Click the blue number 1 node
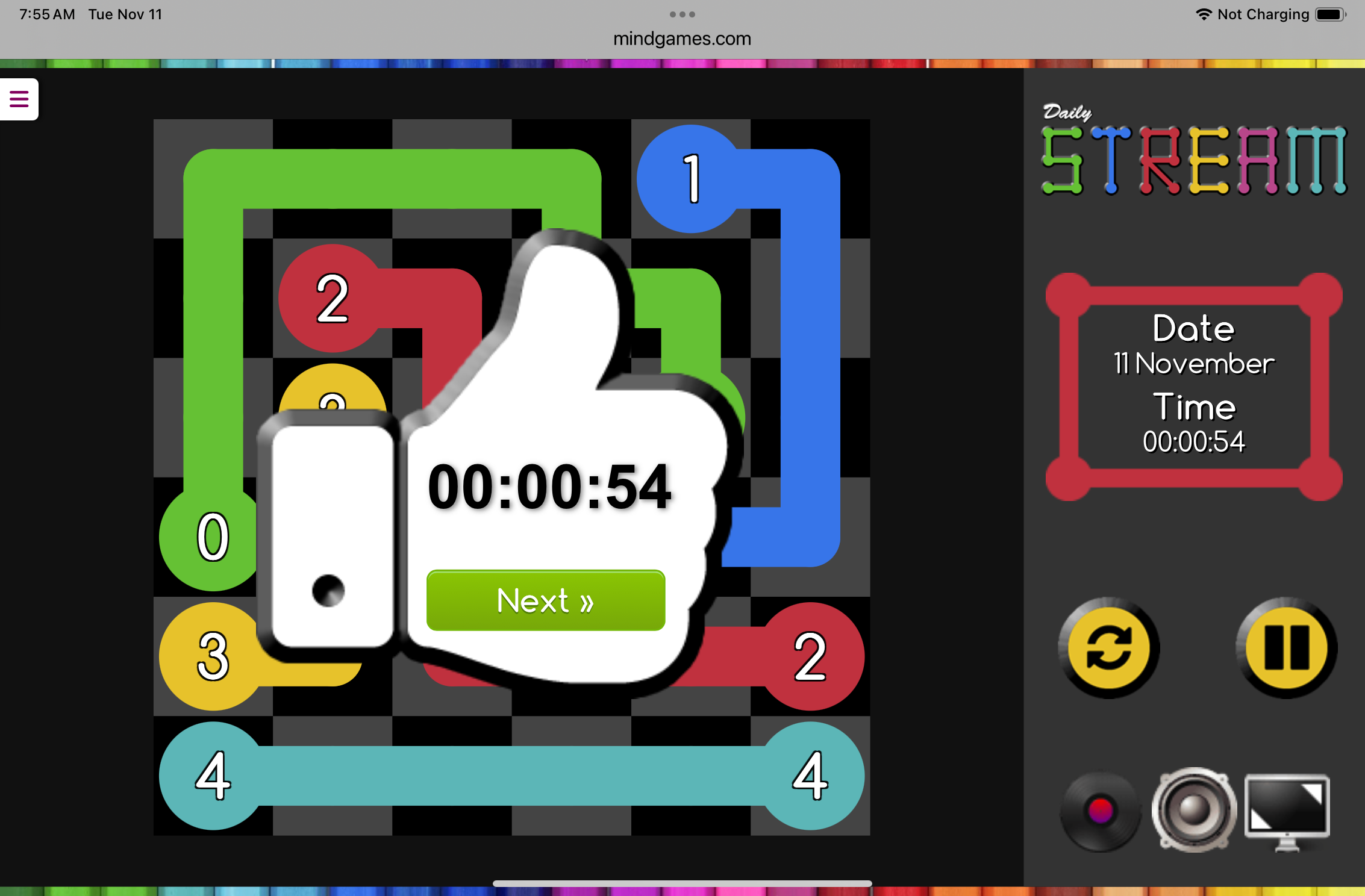 pos(691,179)
